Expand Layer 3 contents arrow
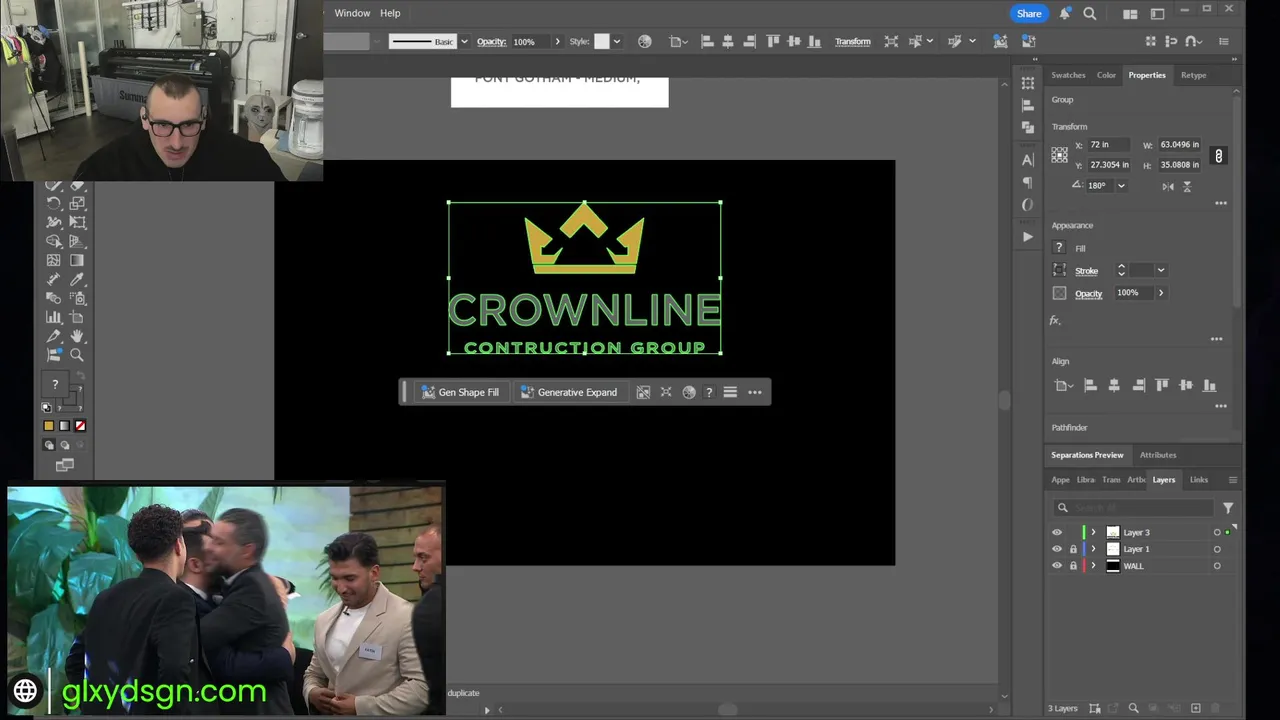Image resolution: width=1280 pixels, height=720 pixels. coord(1093,532)
